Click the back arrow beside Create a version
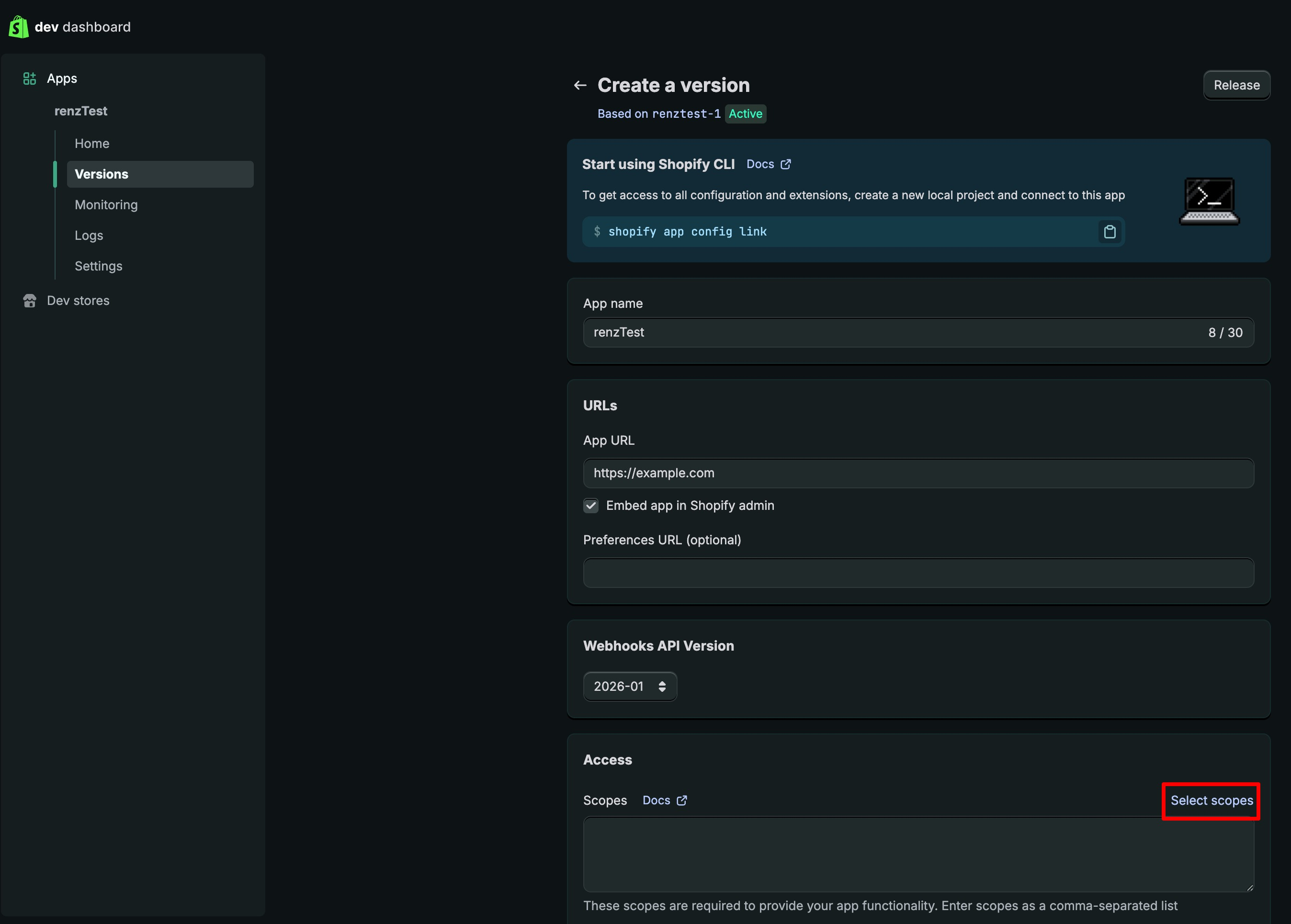 pos(580,85)
